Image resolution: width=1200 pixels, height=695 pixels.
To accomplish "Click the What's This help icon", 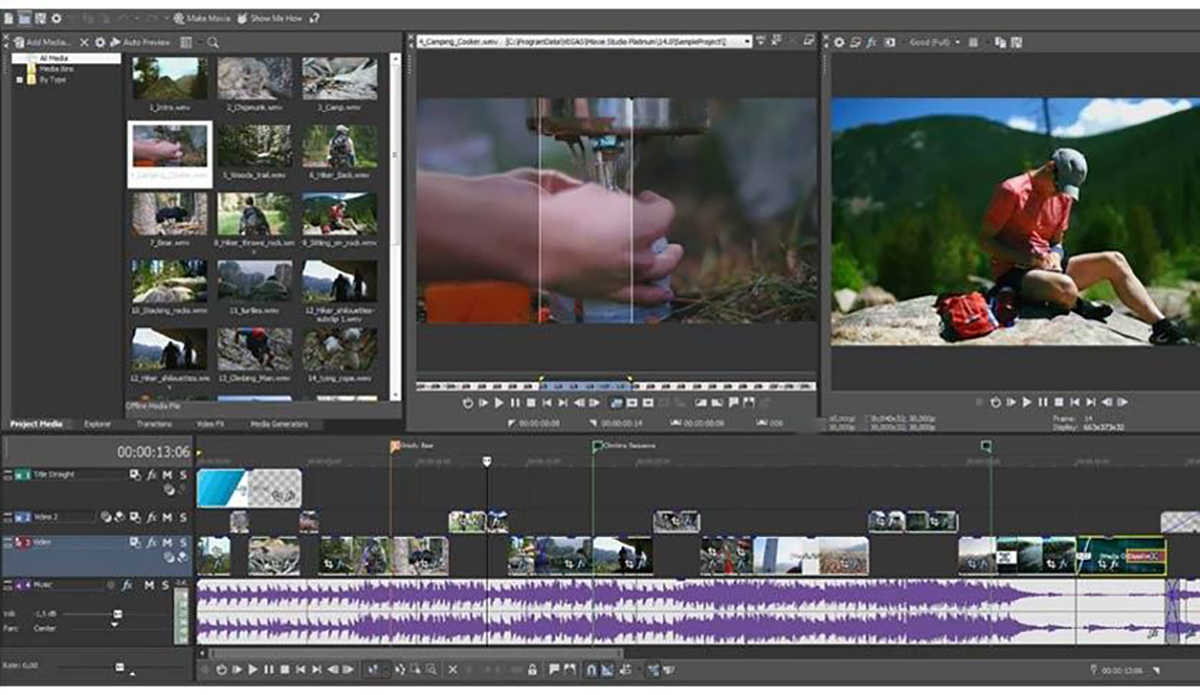I will click(316, 18).
